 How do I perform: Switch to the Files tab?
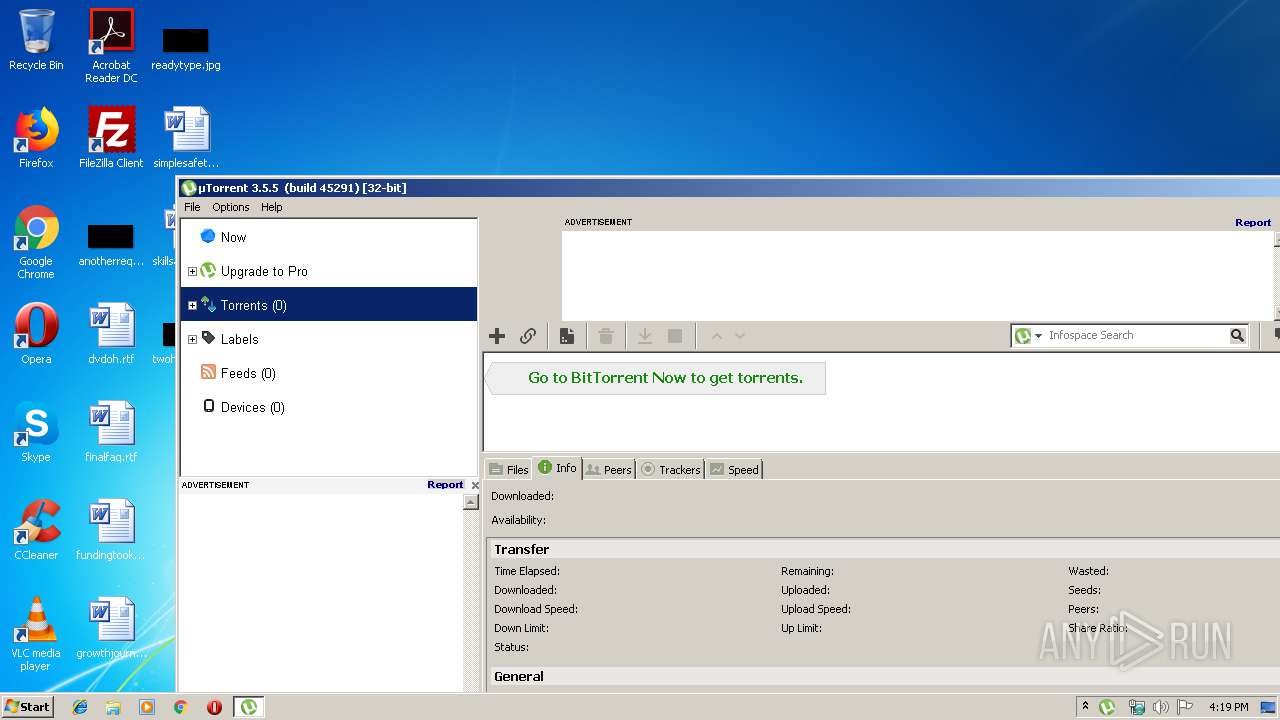click(508, 470)
